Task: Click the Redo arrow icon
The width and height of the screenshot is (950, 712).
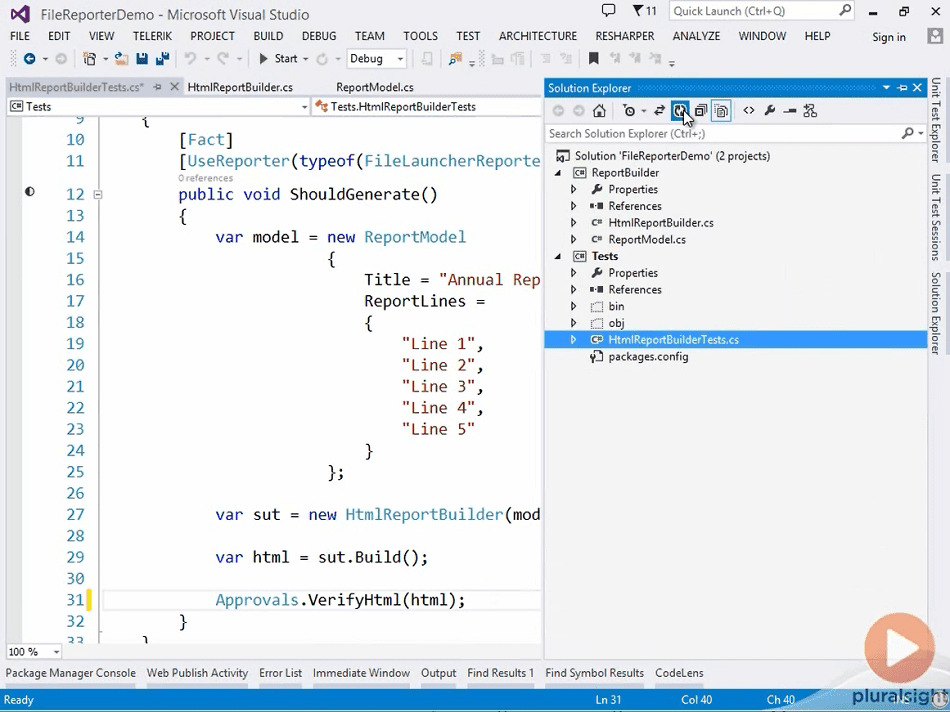Action: coord(223,59)
